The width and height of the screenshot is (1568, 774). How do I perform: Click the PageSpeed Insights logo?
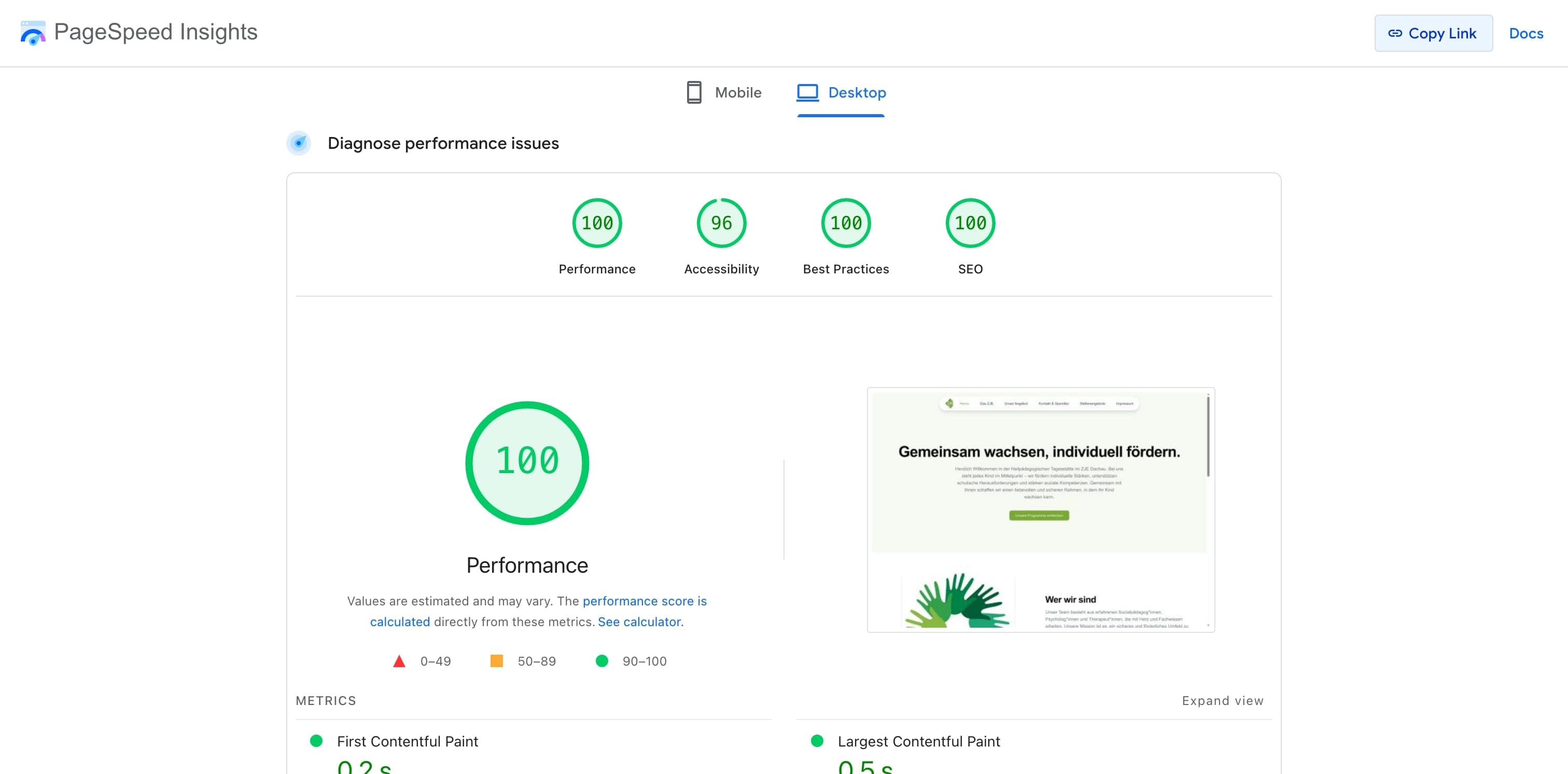[33, 33]
